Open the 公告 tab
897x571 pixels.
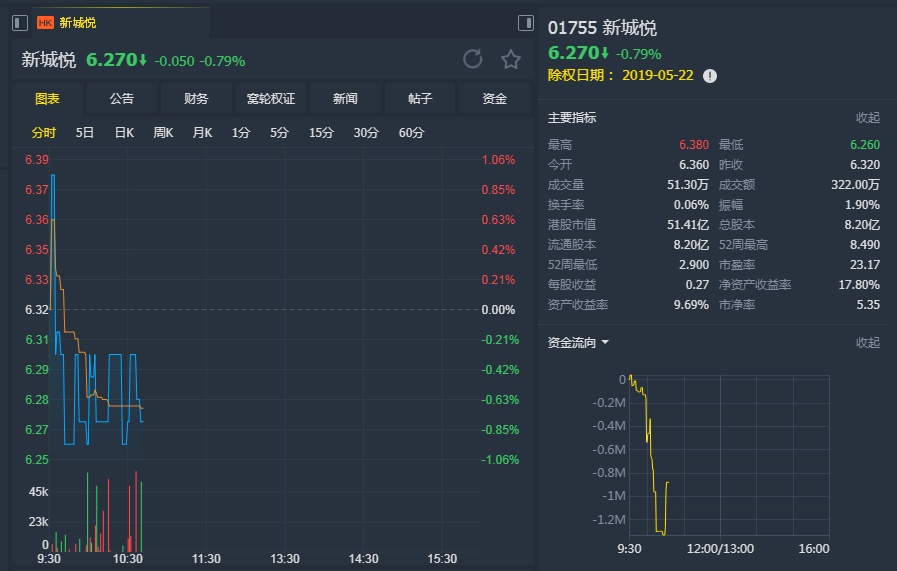click(122, 99)
